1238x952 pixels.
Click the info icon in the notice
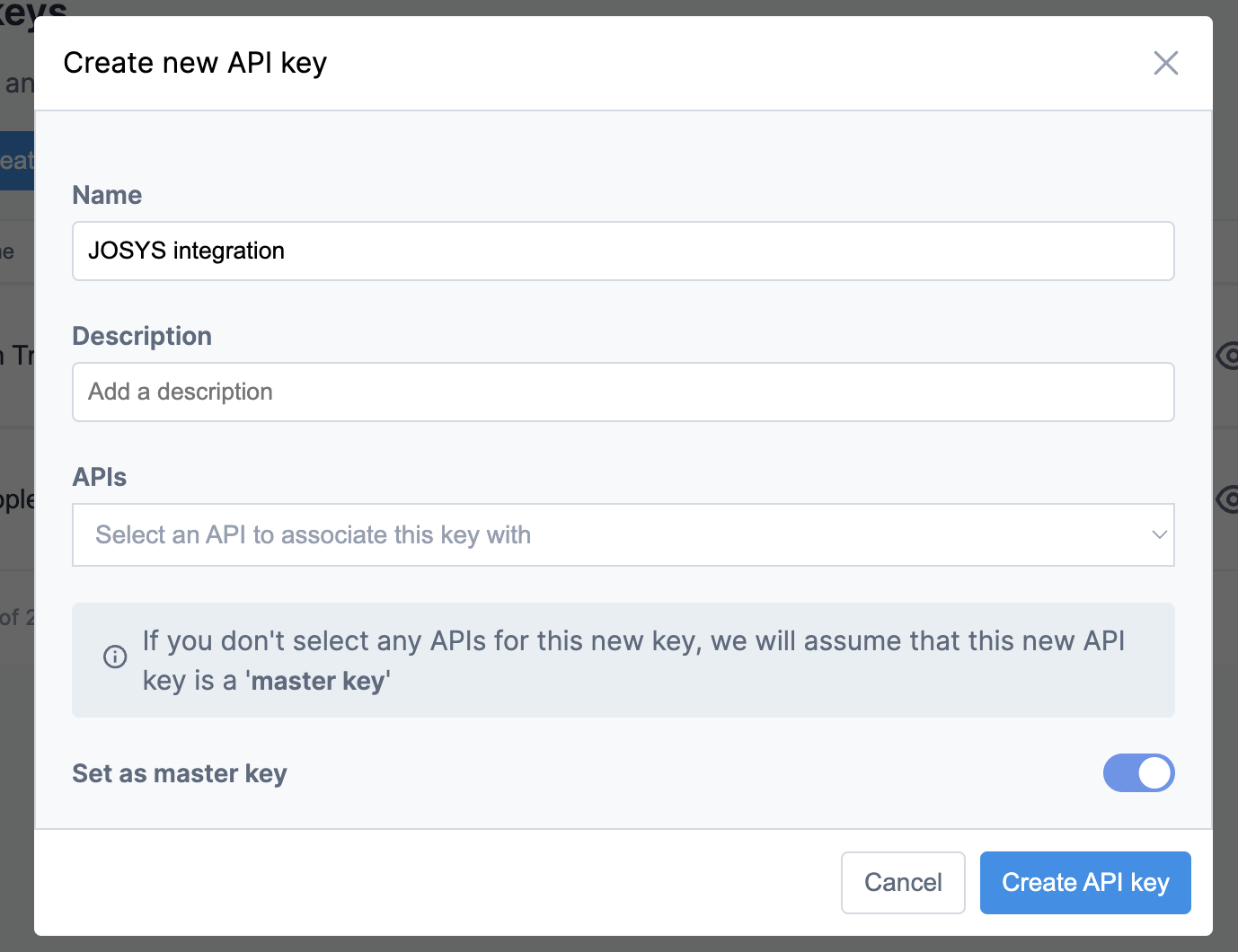pos(115,657)
